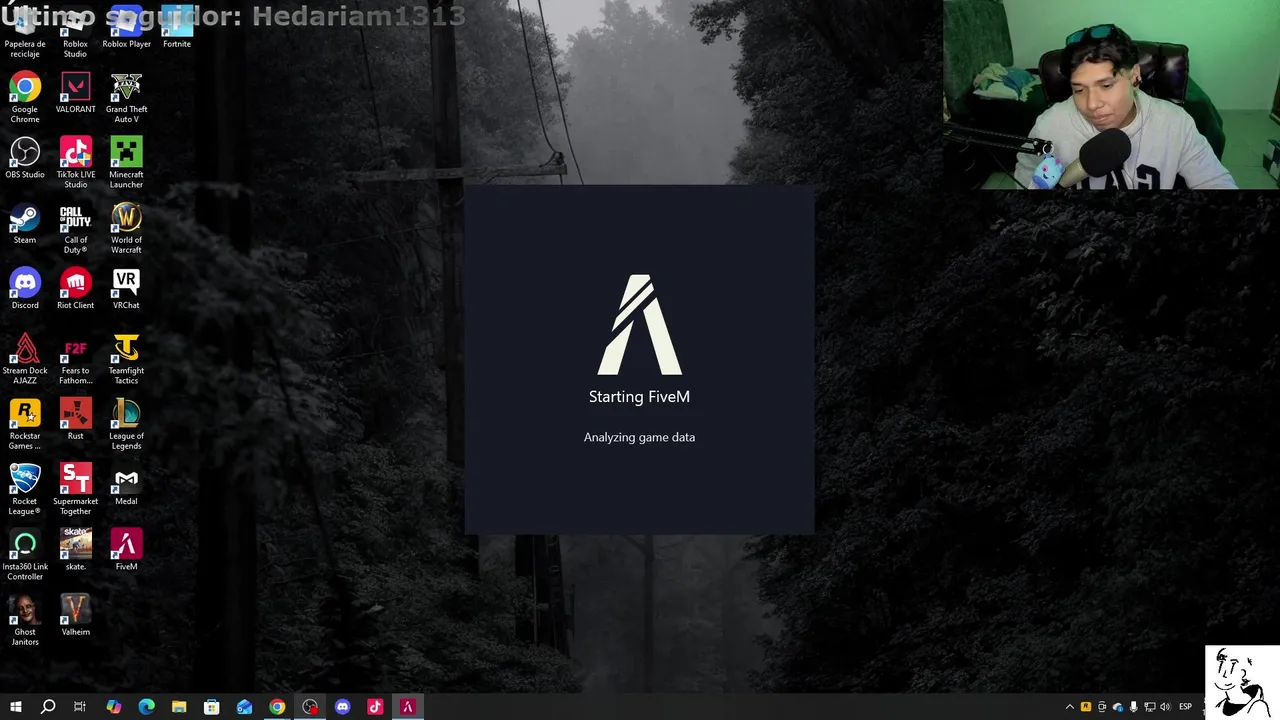The image size is (1280, 720).
Task: Select the Steam desktop shortcut
Action: coord(25,223)
